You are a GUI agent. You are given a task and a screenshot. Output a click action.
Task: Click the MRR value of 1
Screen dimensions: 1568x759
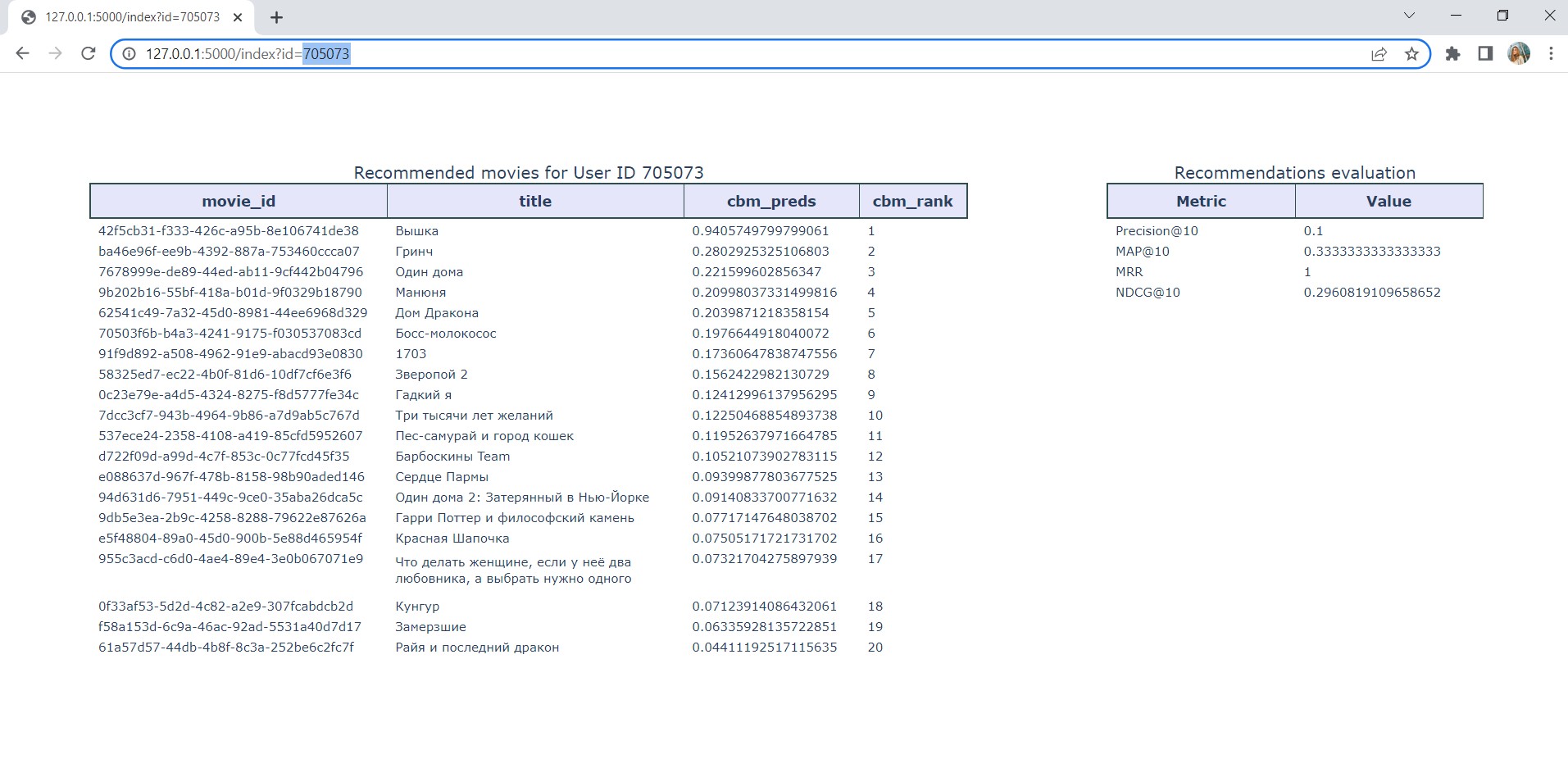pyautogui.click(x=1307, y=271)
